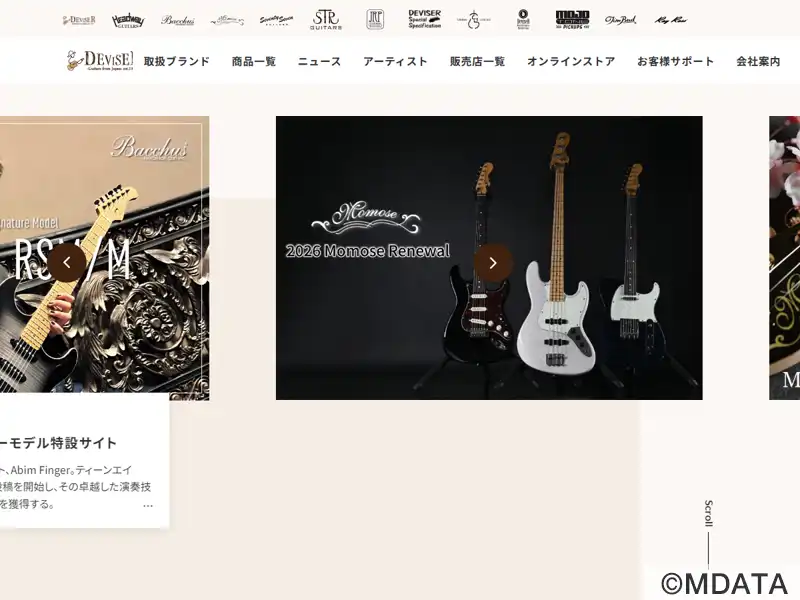Image resolution: width=800 pixels, height=600 pixels.
Task: Open アーティスト menu item
Action: coord(395,61)
